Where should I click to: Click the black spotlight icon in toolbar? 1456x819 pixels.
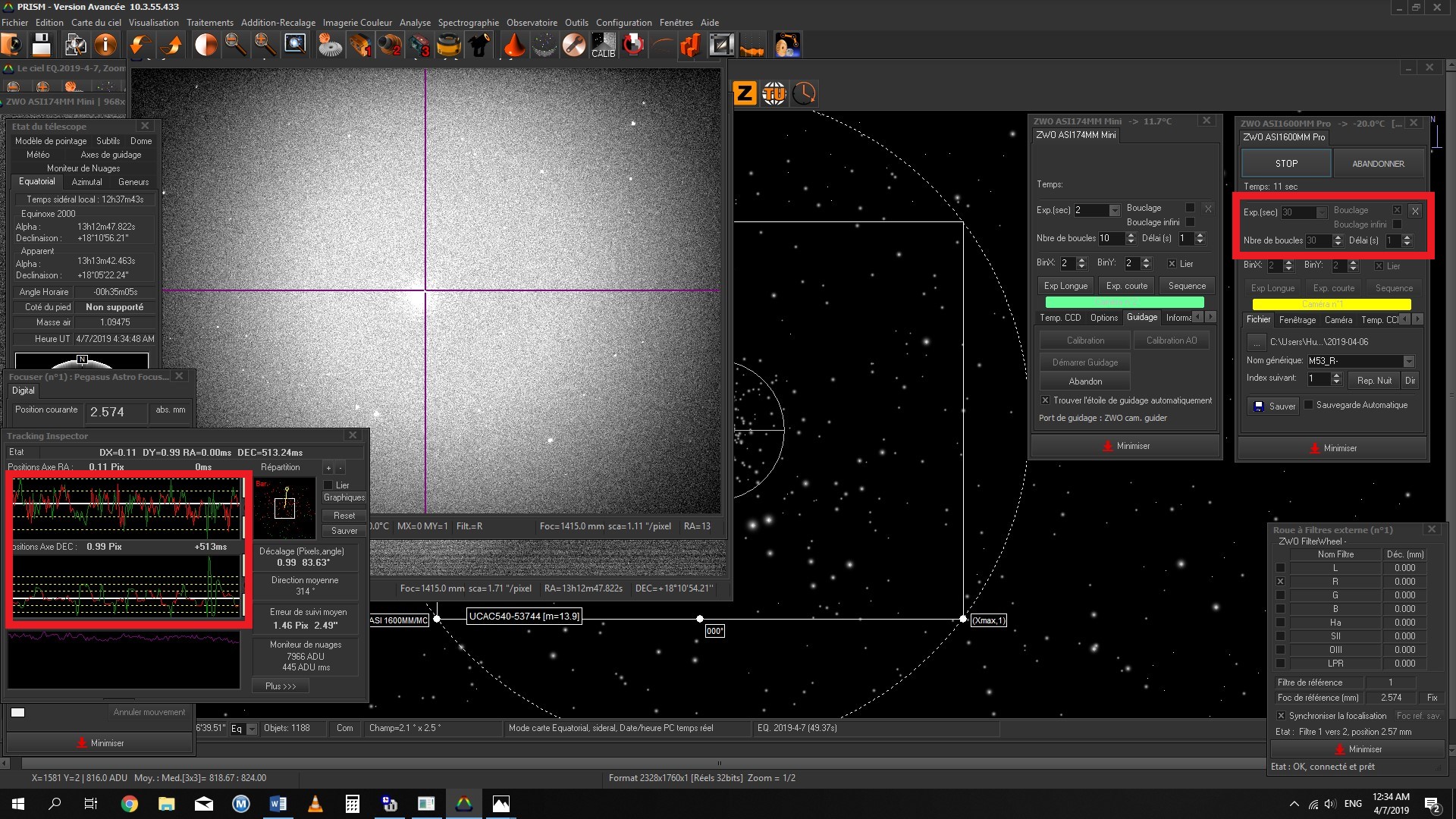(x=479, y=45)
